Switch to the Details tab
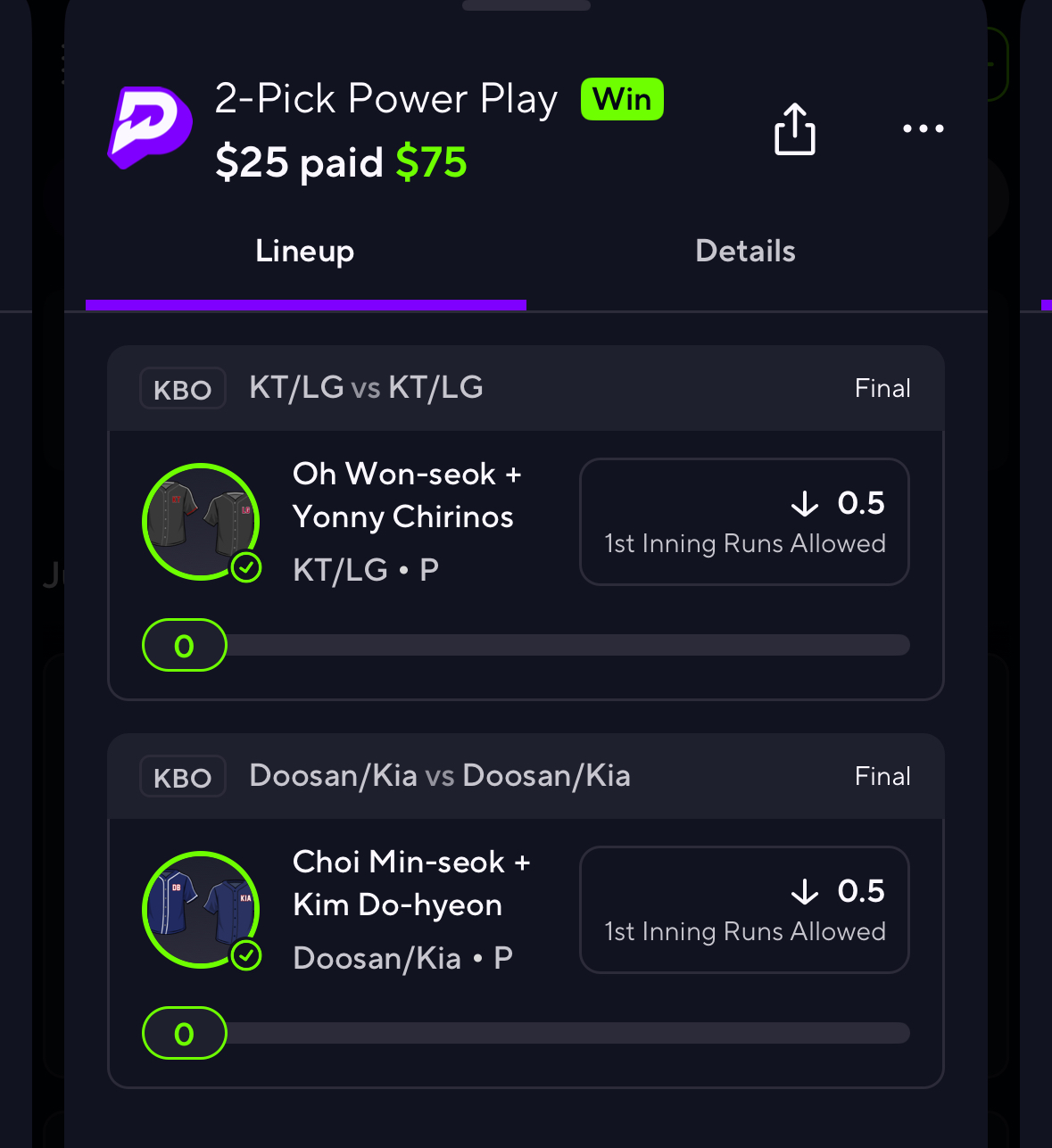Viewport: 1052px width, 1148px height. [x=745, y=252]
